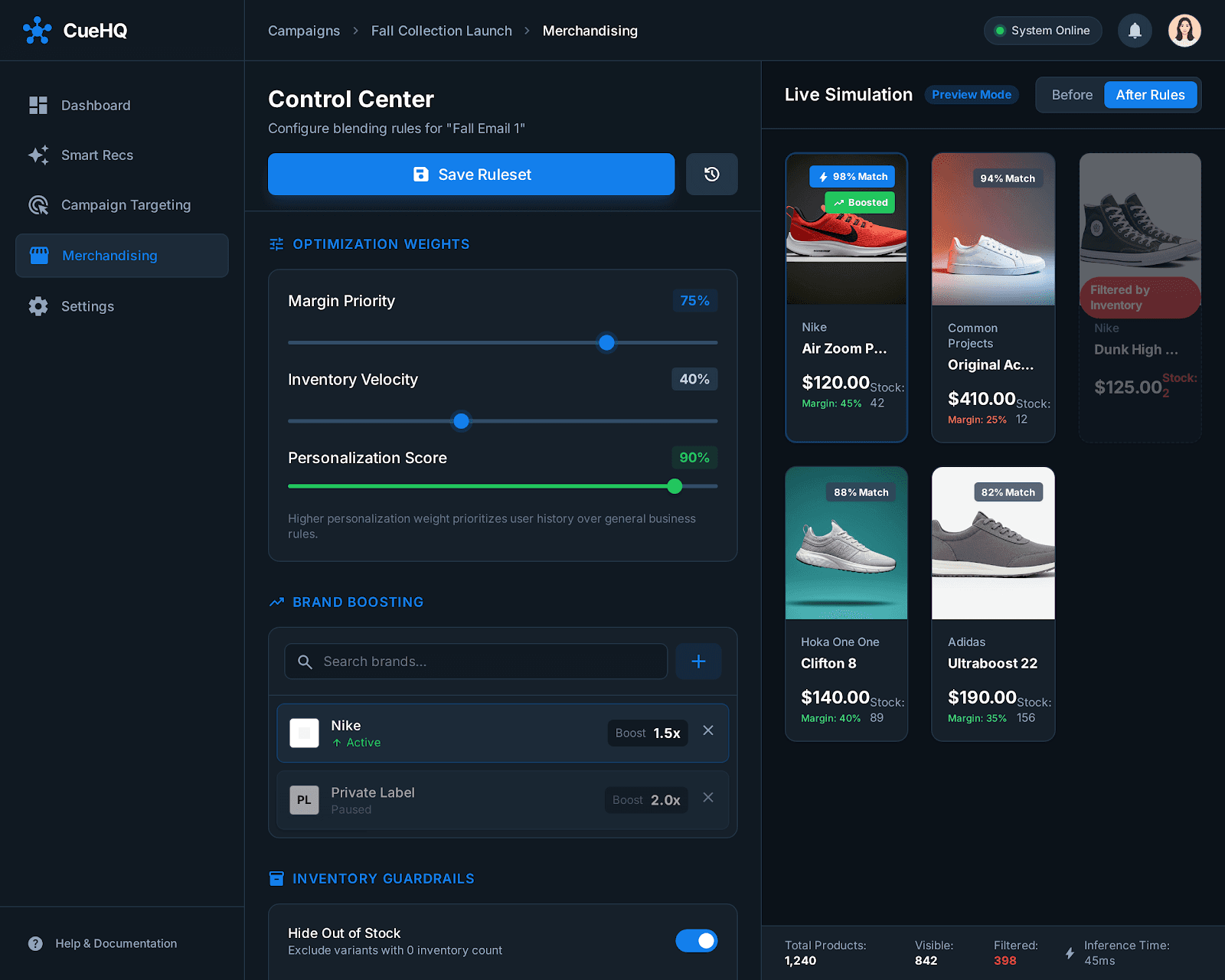The image size is (1225, 980).
Task: Click the version history clock icon
Action: coord(711,174)
